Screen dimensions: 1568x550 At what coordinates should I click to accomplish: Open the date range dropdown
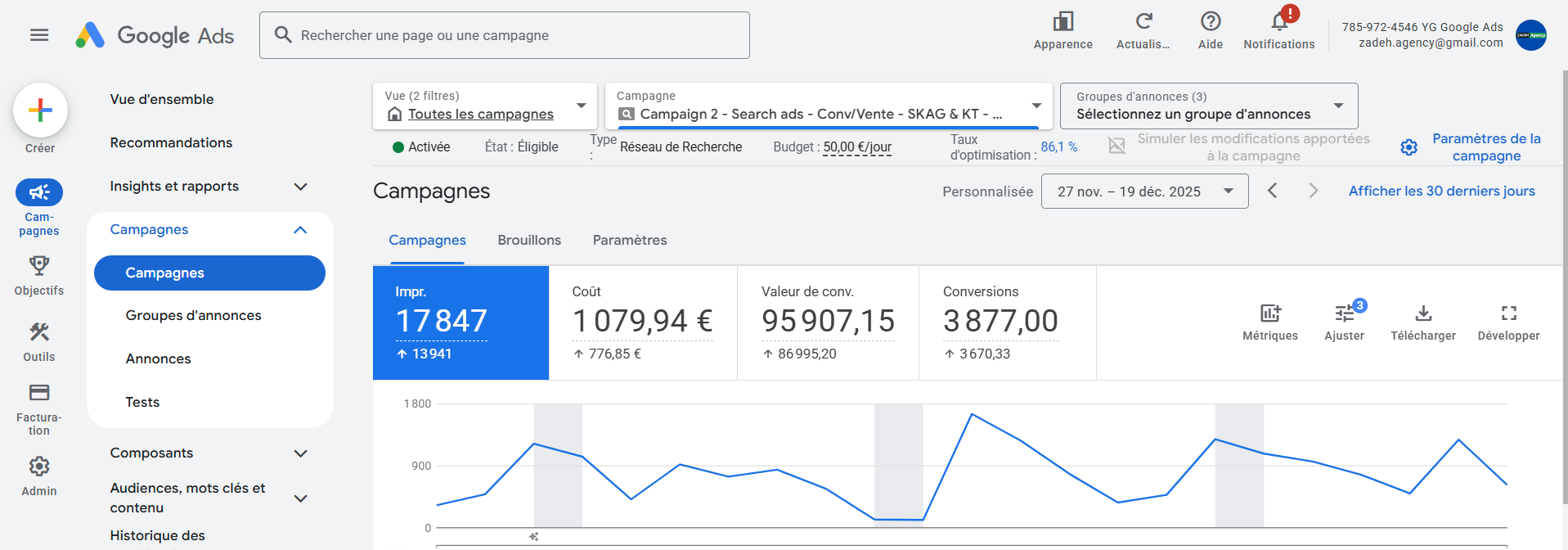pos(1144,192)
